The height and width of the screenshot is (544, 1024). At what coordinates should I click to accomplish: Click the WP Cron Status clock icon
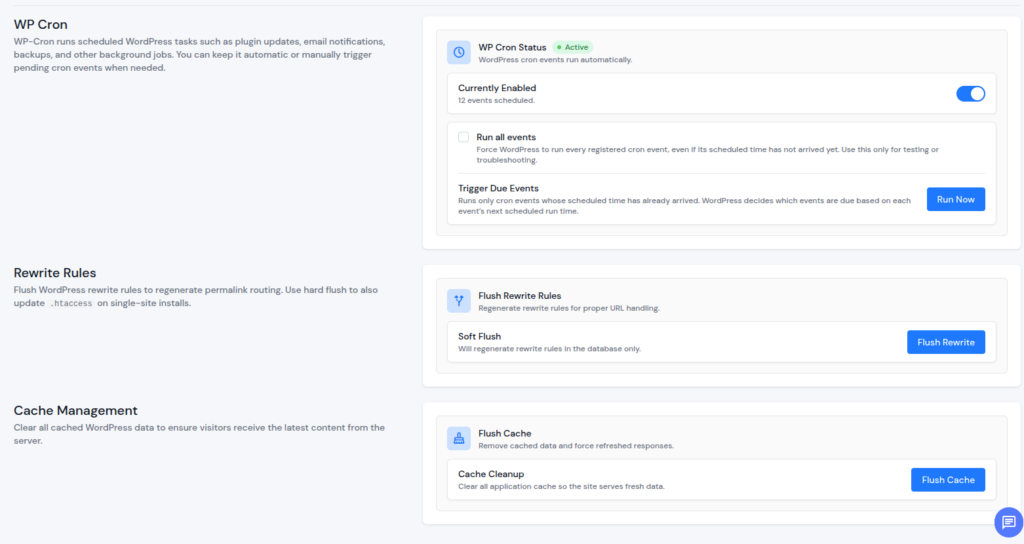coord(458,52)
